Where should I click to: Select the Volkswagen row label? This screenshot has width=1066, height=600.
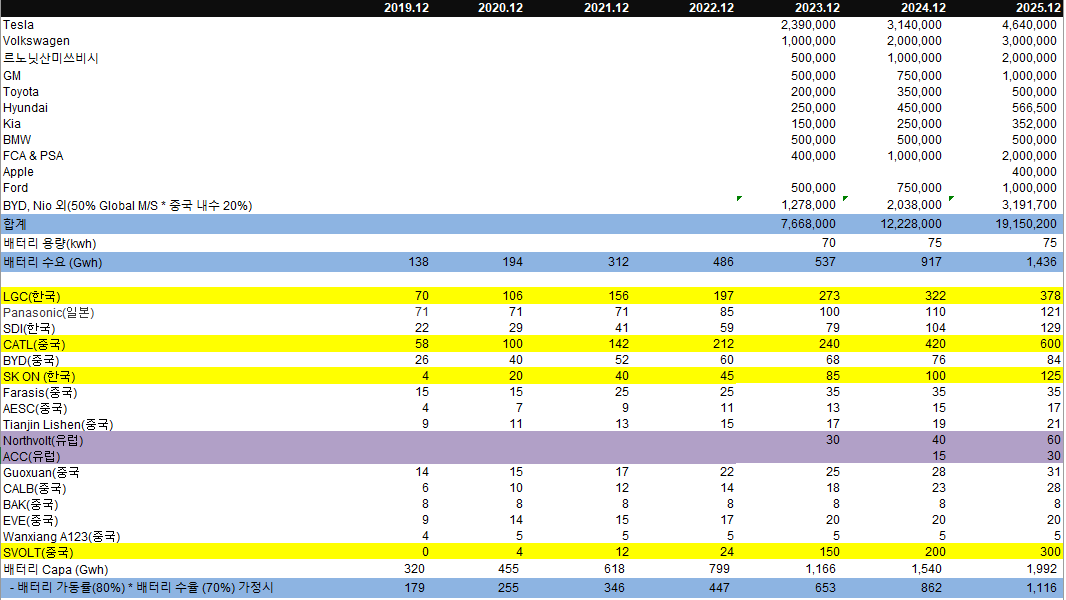(36, 41)
